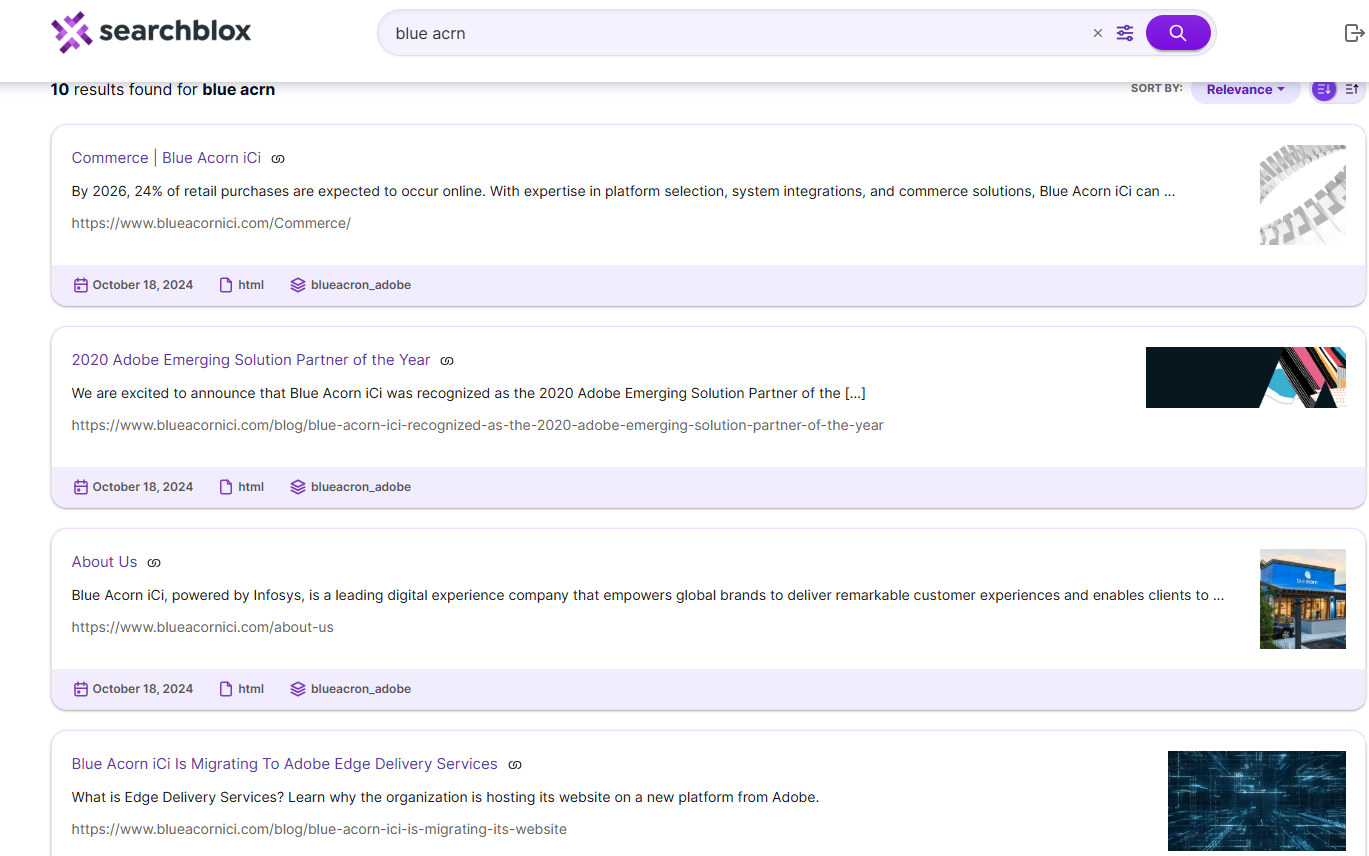Screen dimensions: 1369x856
Task: Click collection layers icon in Commerce result footer
Action: click(298, 285)
